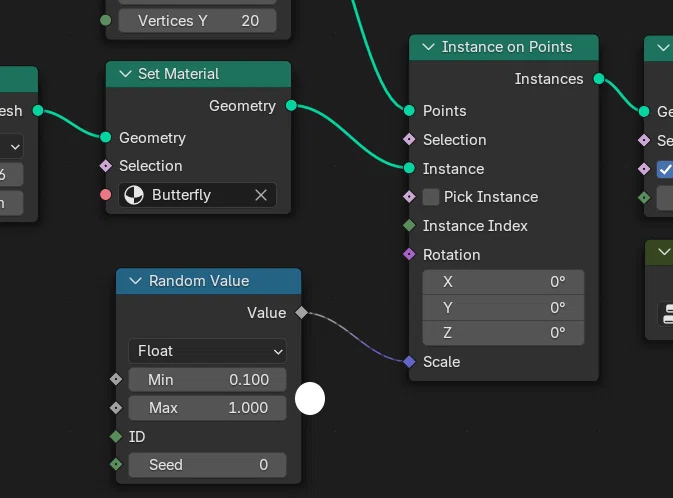Click Instance on Points Selection socket
The width and height of the screenshot is (673, 498).
[x=409, y=140]
